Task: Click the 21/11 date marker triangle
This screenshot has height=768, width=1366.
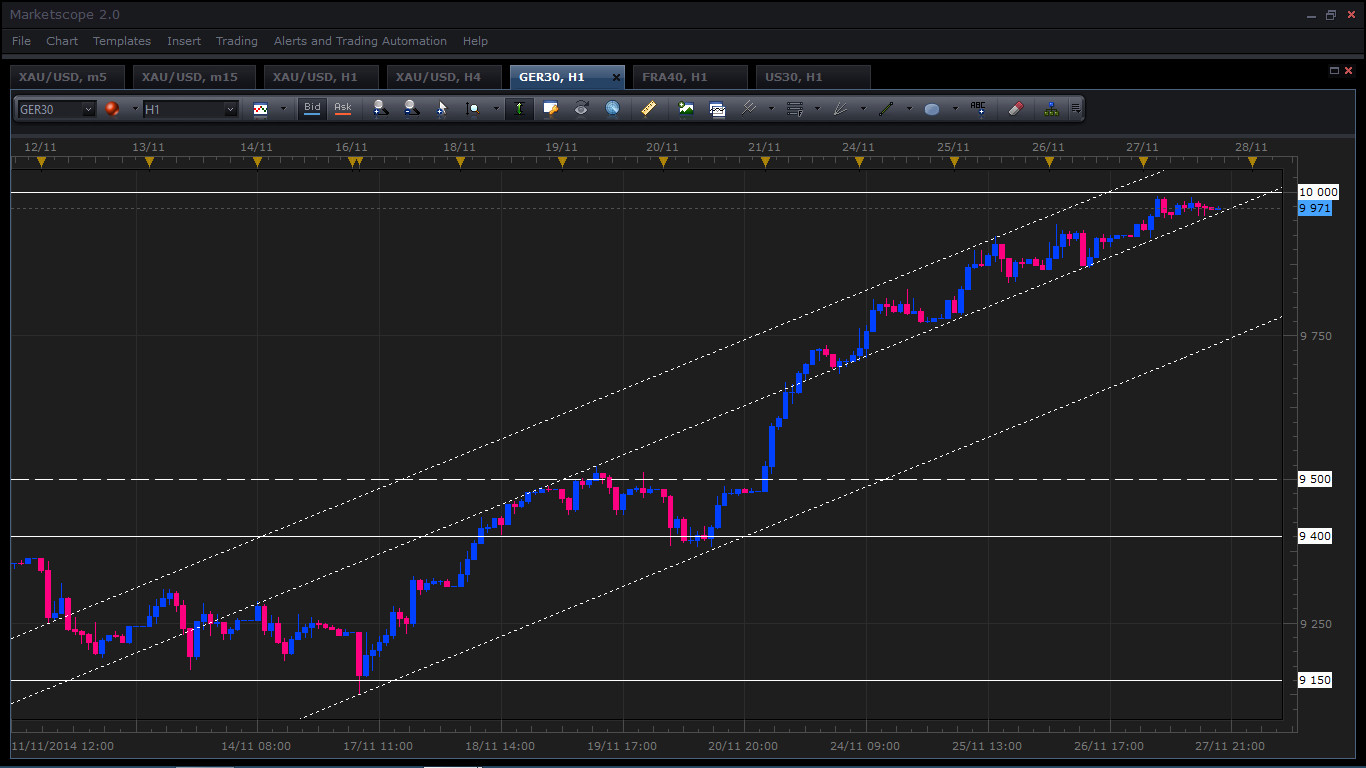Action: (x=766, y=161)
